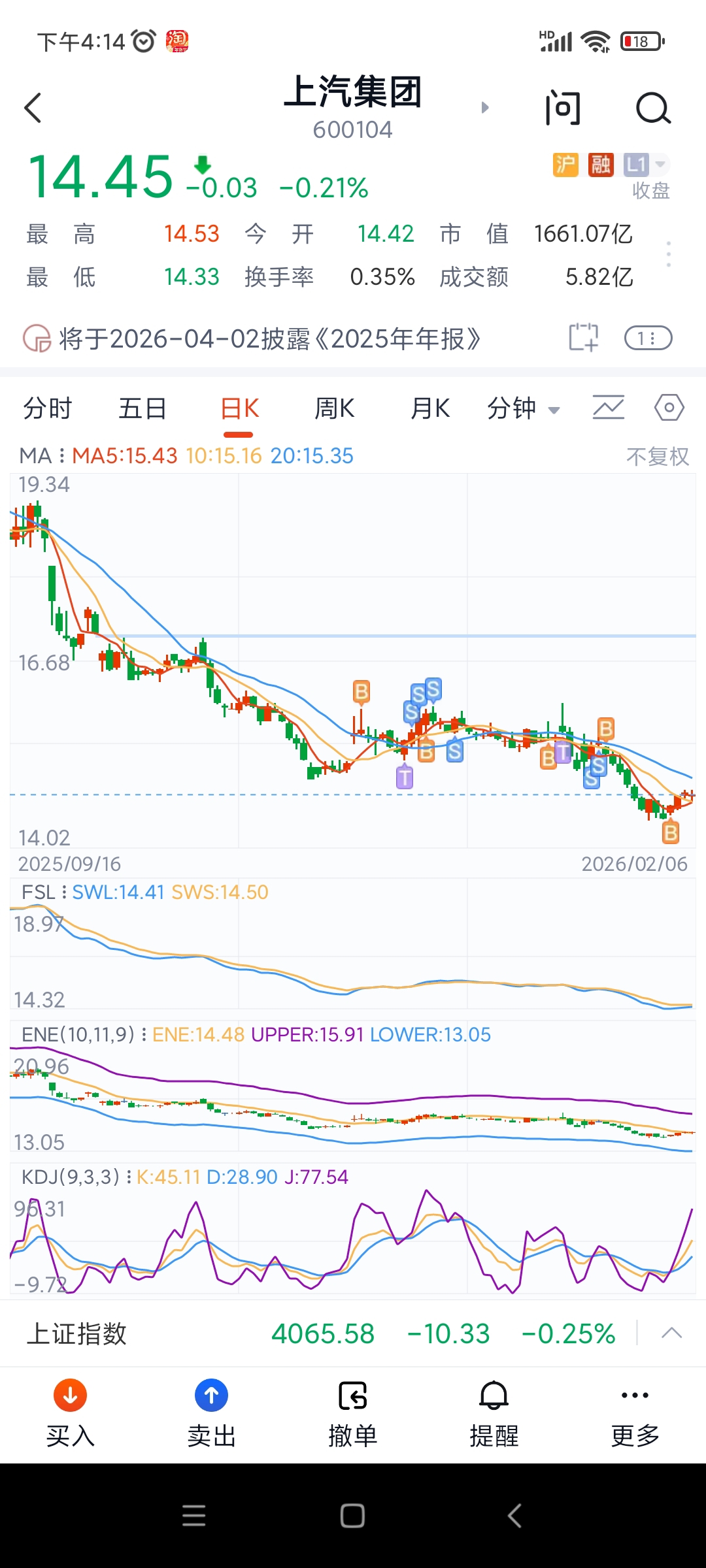Open 撤单 cancel order
Image resolution: width=706 pixels, height=1568 pixels.
point(353,1413)
